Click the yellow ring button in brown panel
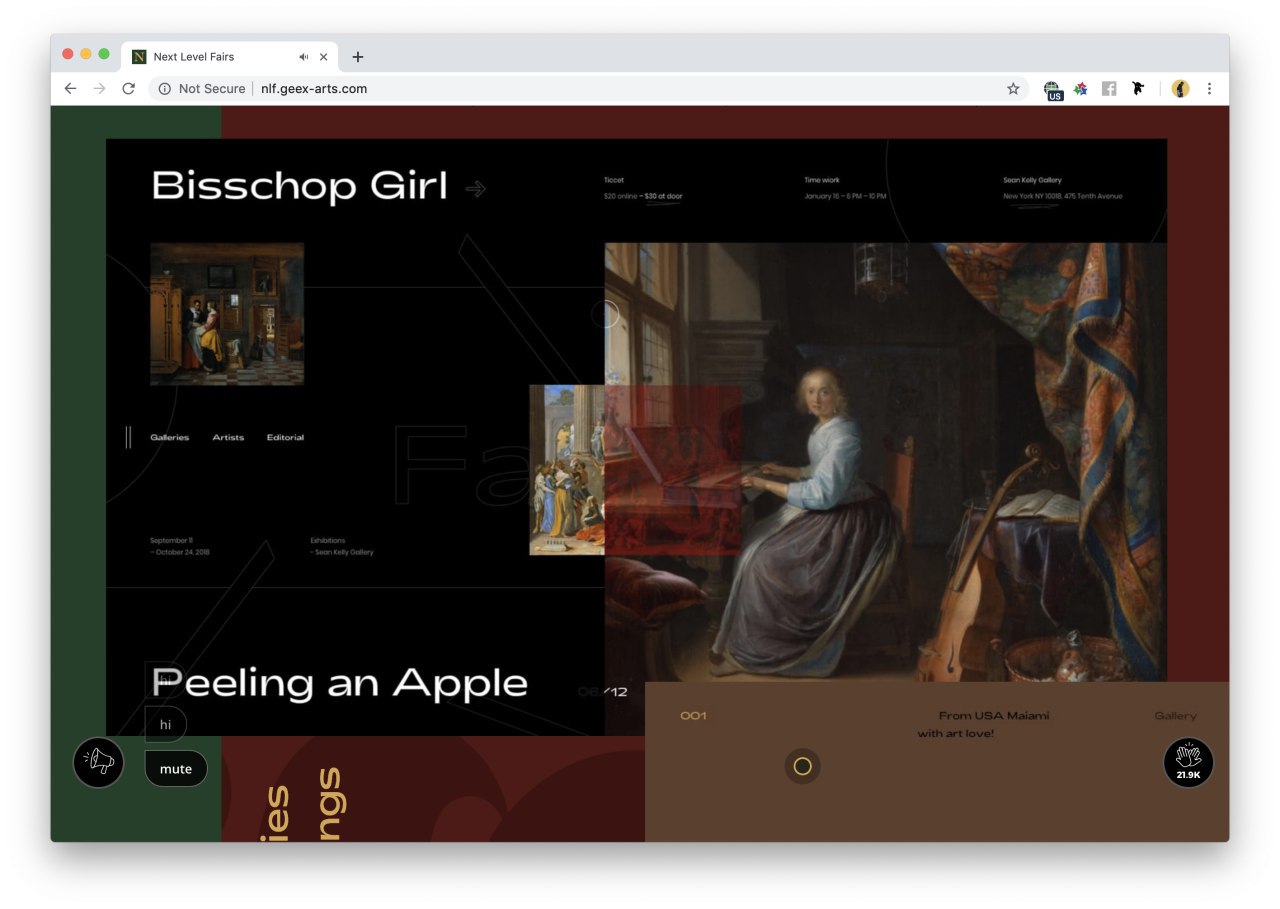The image size is (1280, 909). (802, 767)
